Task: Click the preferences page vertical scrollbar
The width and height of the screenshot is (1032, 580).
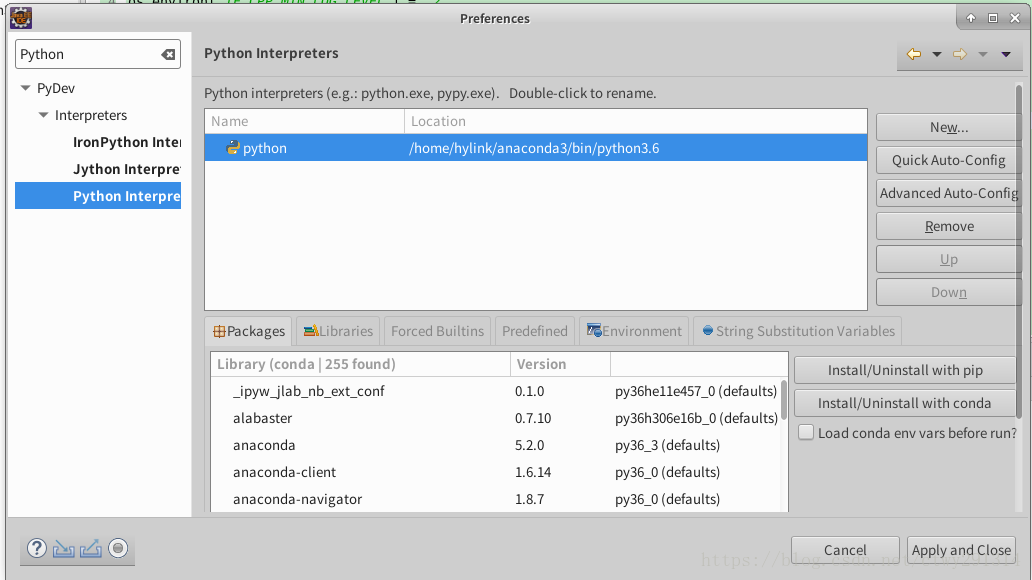Action: (1019, 250)
